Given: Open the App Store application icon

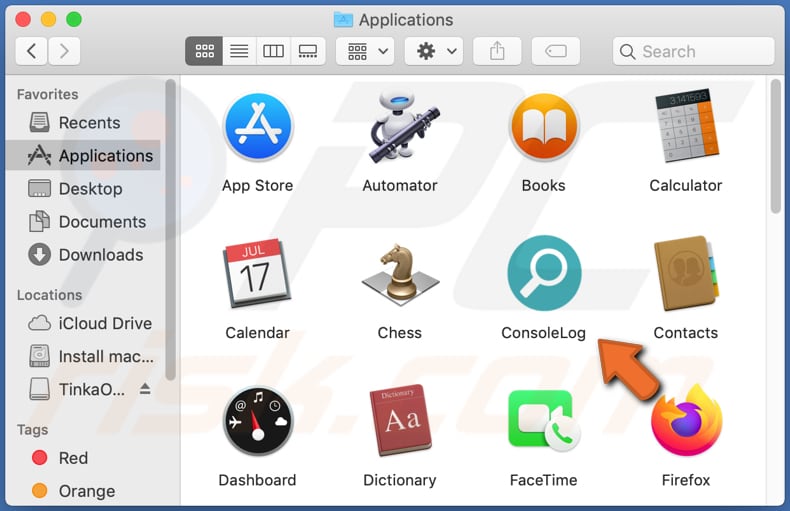Looking at the screenshot, I should (258, 127).
